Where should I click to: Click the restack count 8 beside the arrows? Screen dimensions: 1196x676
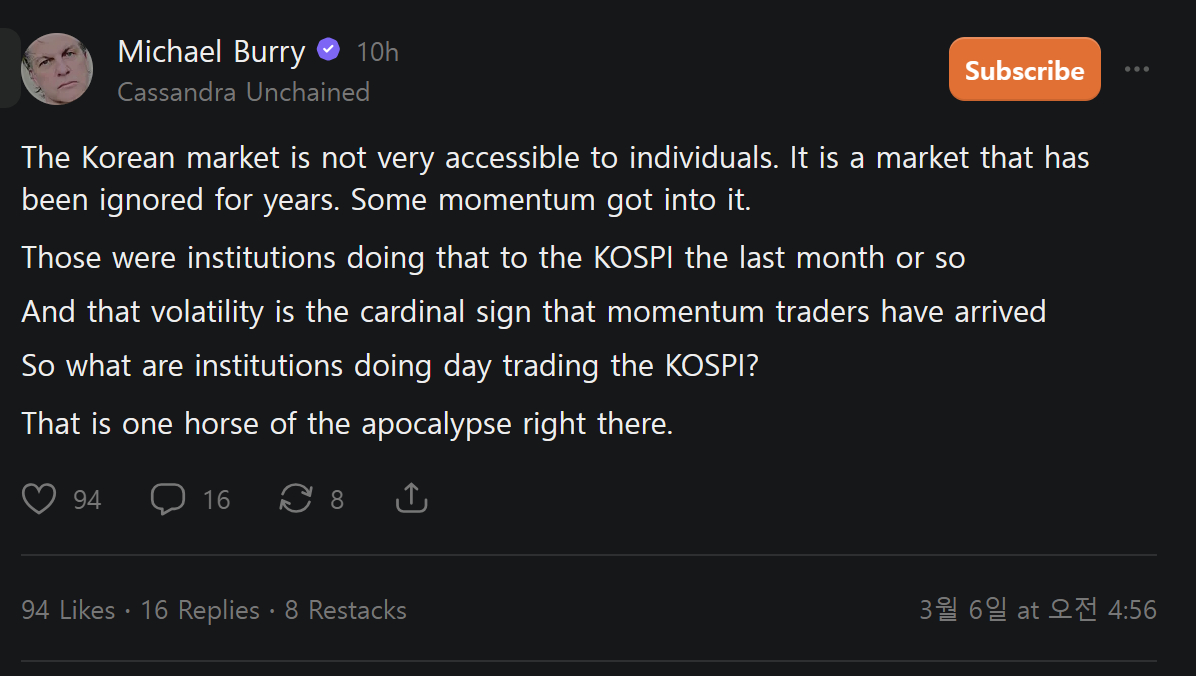pyautogui.click(x=337, y=499)
